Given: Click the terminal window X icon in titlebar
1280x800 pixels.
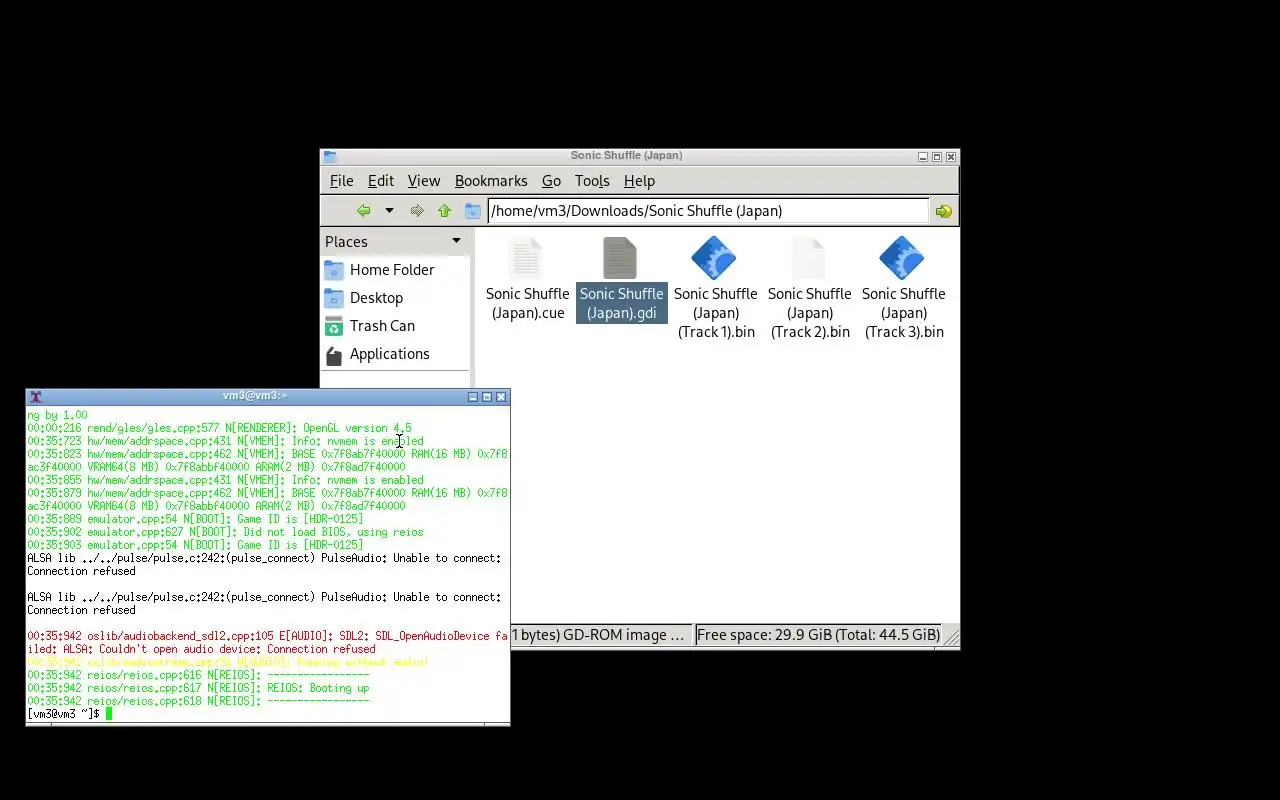Looking at the screenshot, I should click(35, 397).
